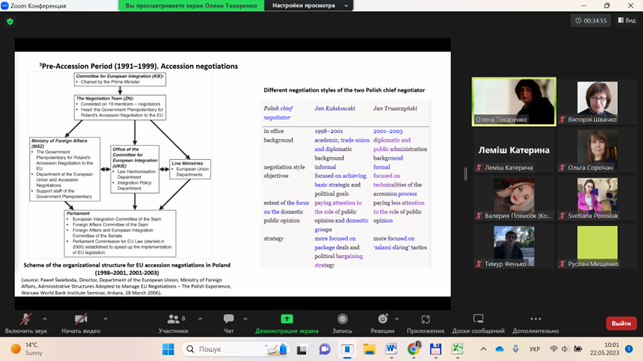643x361 pixels.
Task: Open Microsoft Word from the taskbar
Action: pyautogui.click(x=391, y=349)
